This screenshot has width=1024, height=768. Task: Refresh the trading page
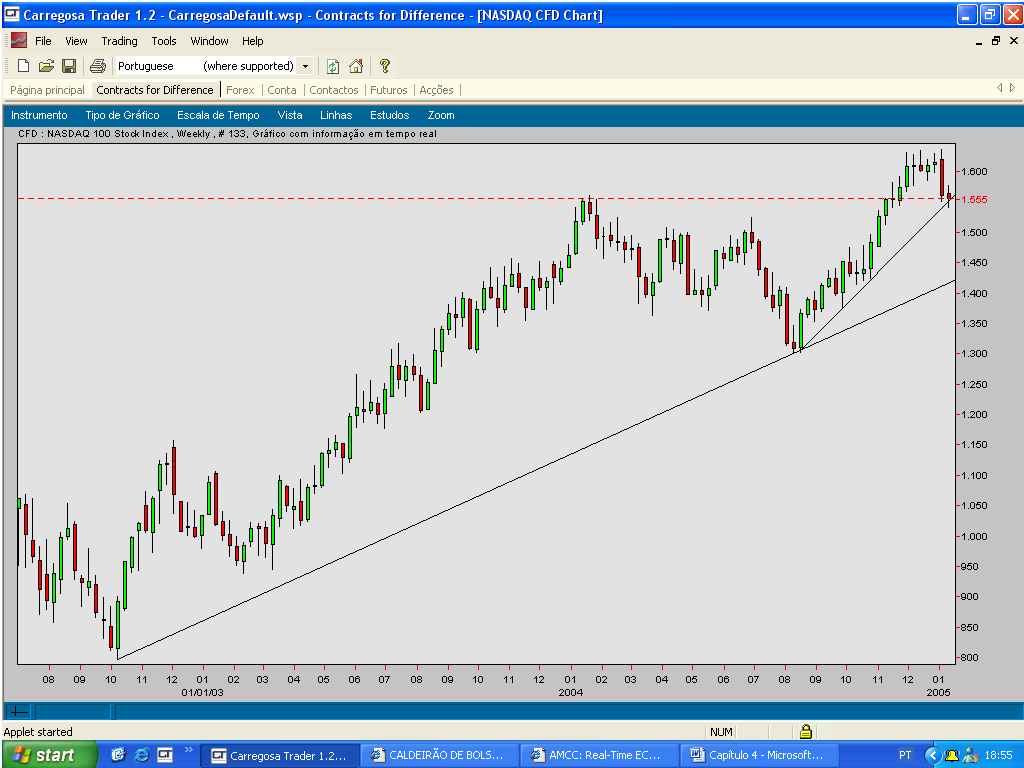pyautogui.click(x=333, y=65)
